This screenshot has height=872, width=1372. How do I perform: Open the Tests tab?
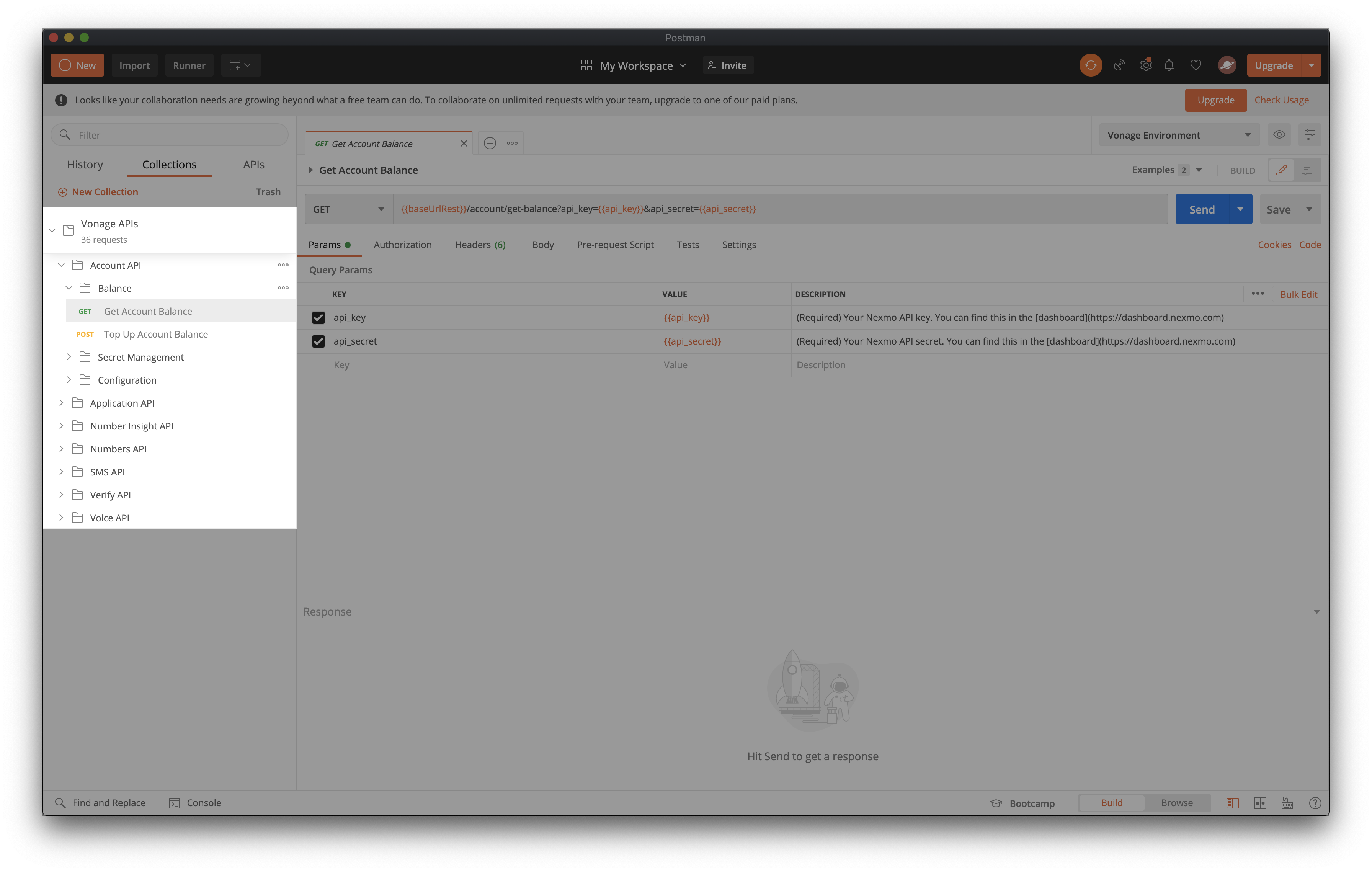point(687,244)
